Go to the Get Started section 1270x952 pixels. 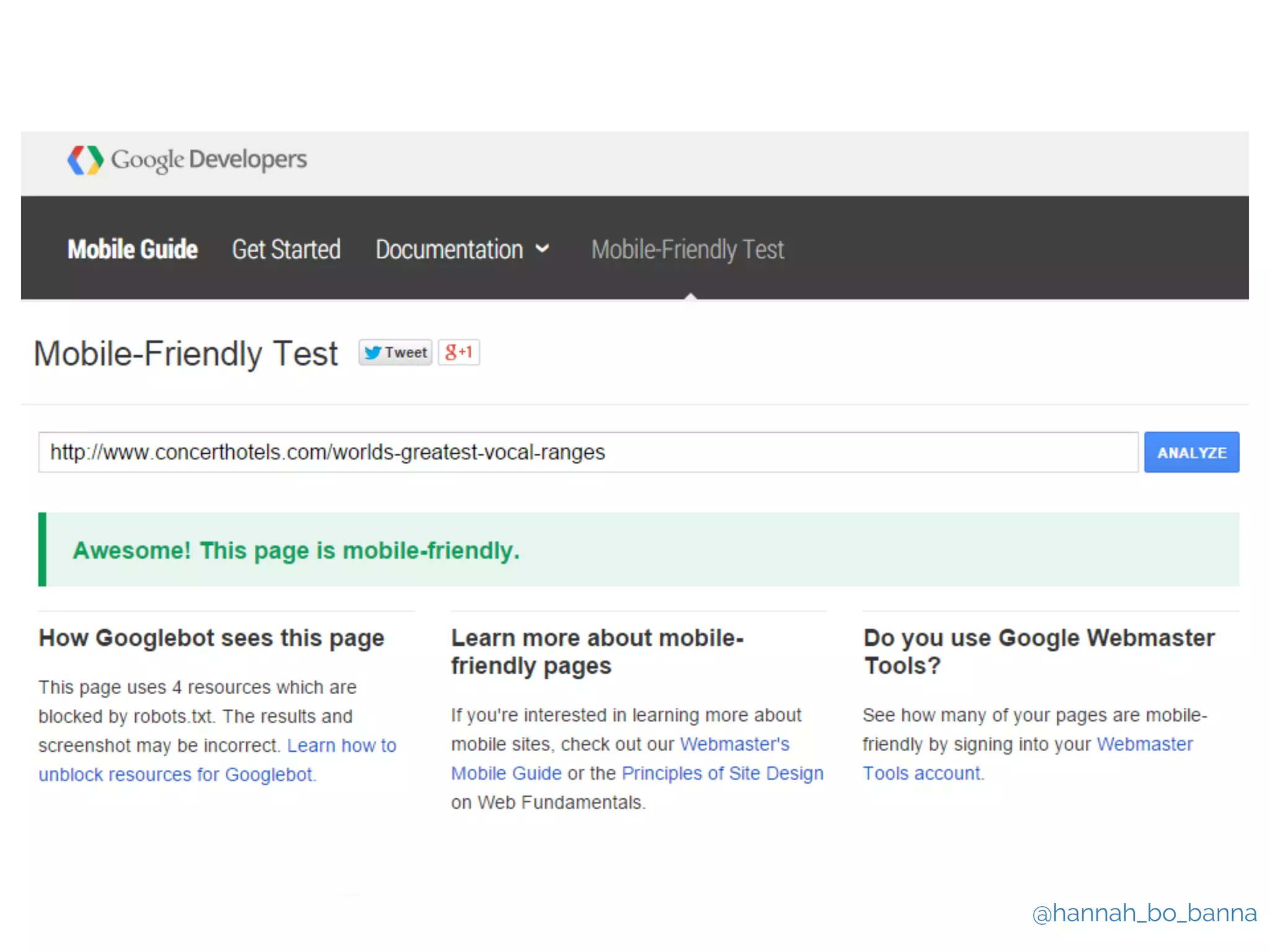tap(286, 249)
